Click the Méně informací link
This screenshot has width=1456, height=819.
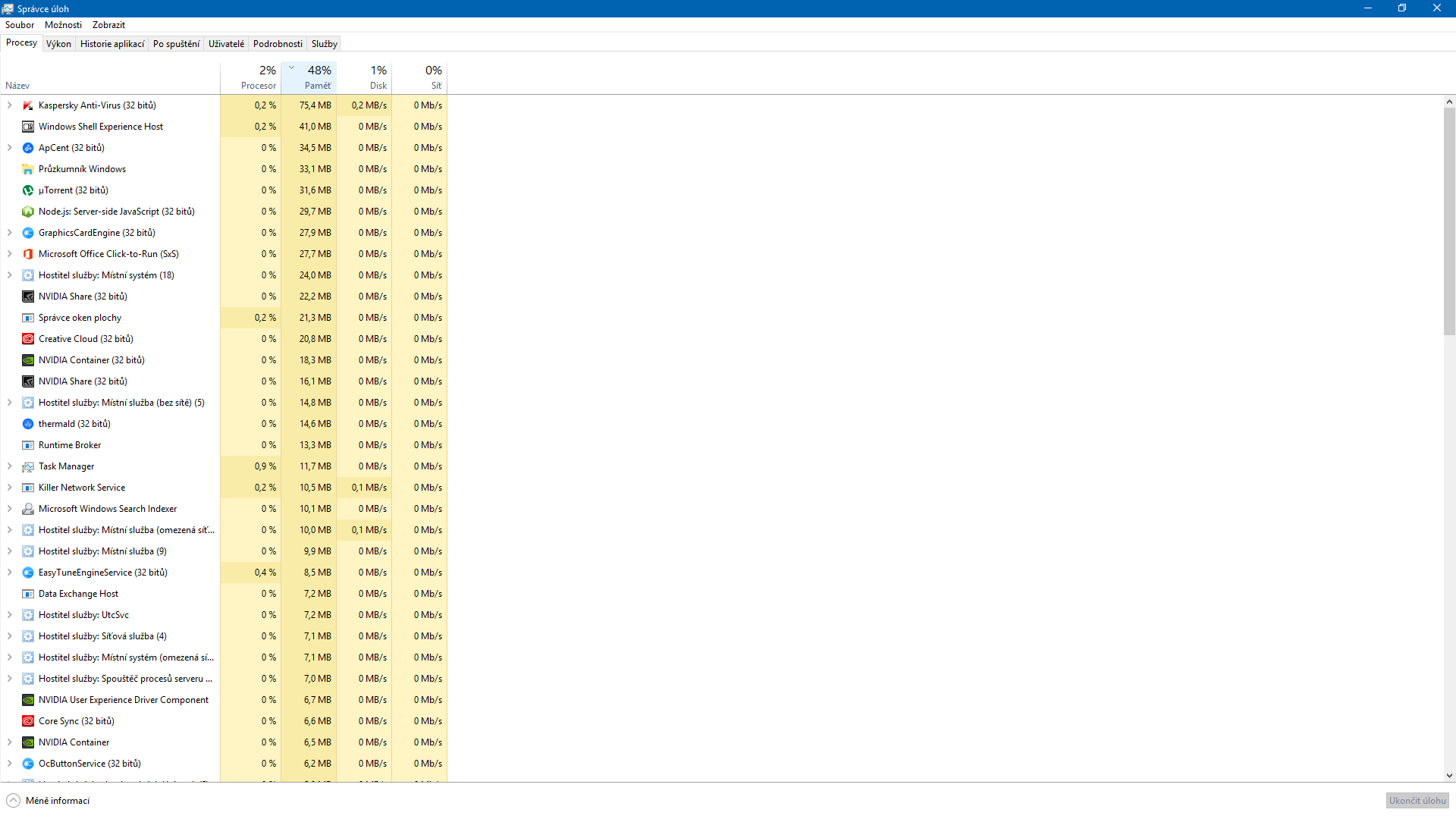(58, 801)
